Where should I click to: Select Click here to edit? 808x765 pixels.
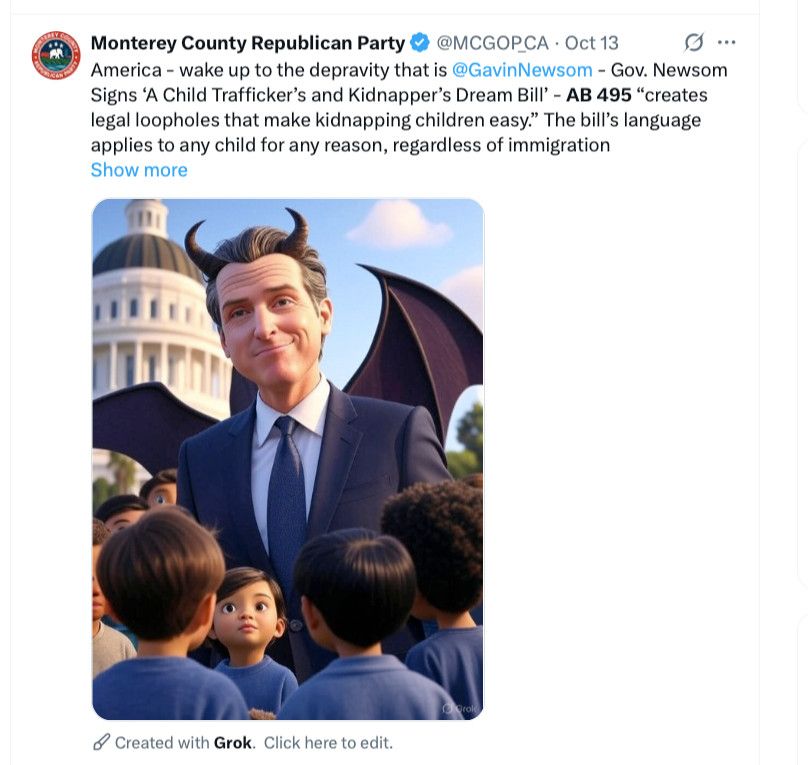pyautogui.click(x=328, y=743)
